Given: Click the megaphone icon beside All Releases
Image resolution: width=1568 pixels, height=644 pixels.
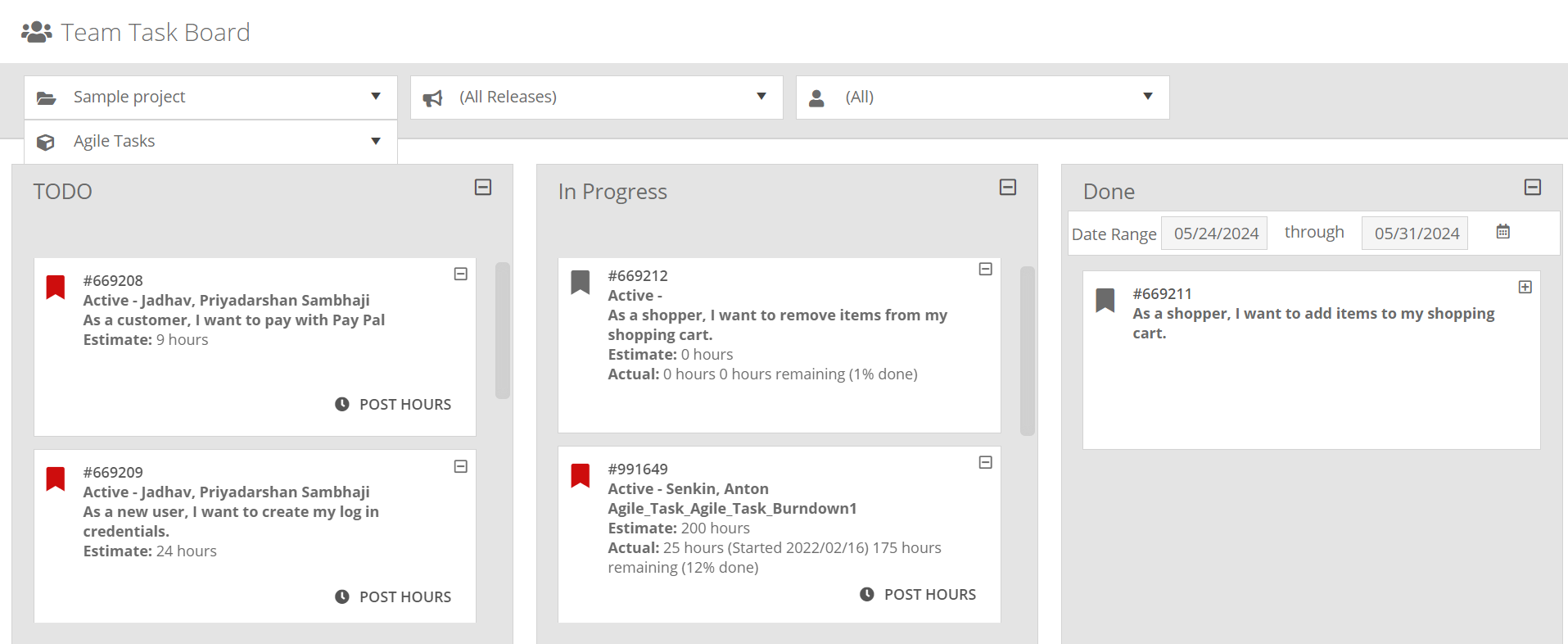Looking at the screenshot, I should (432, 98).
